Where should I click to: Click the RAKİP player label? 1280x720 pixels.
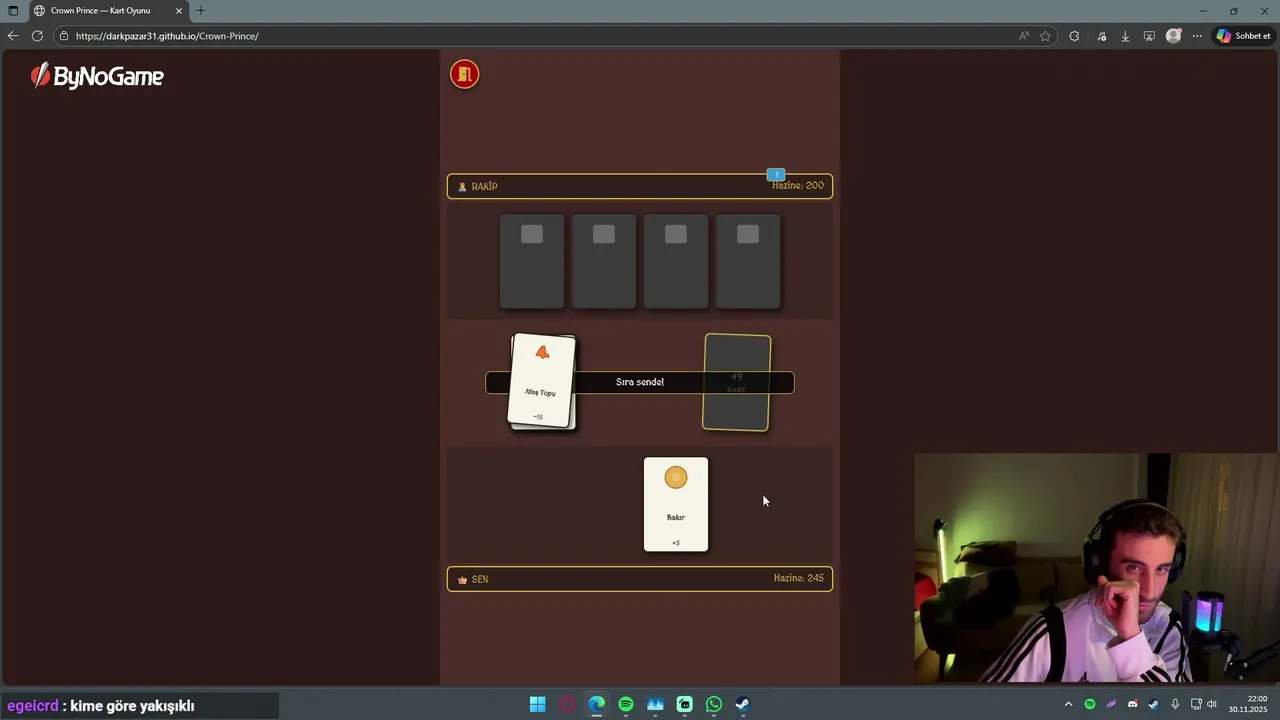[x=478, y=186]
